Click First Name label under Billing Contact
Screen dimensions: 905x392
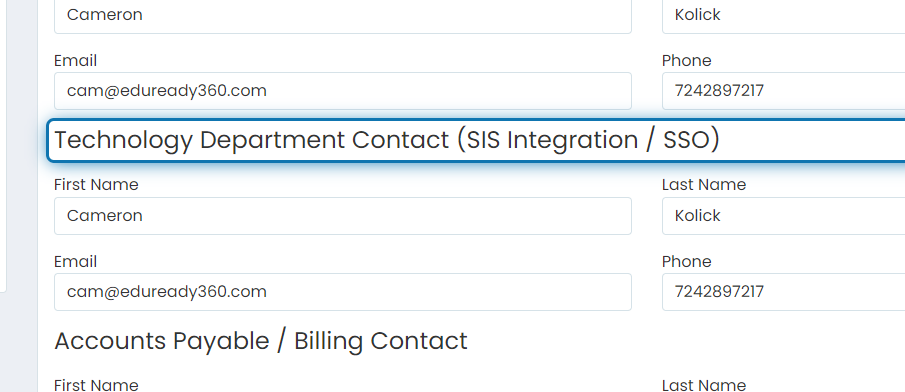96,385
